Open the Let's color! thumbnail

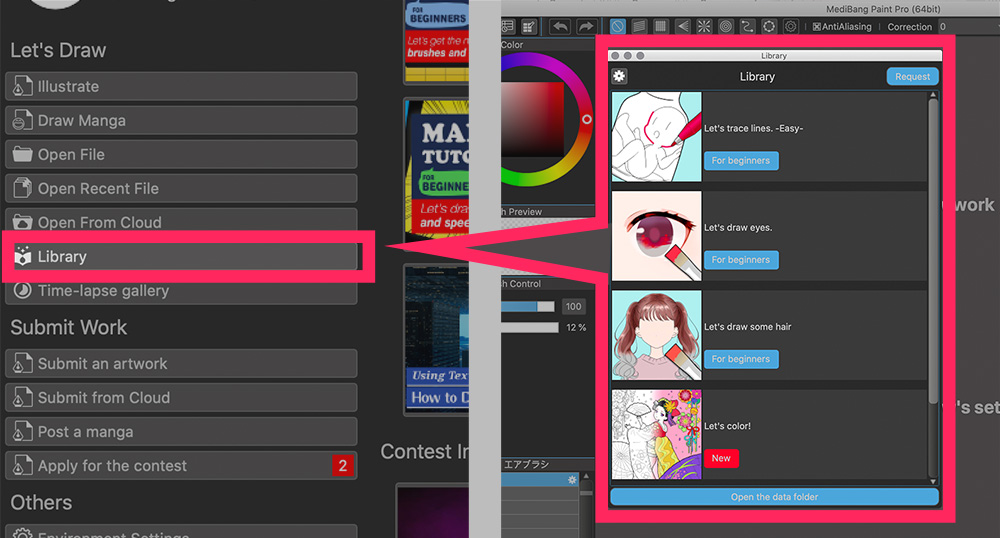point(656,435)
